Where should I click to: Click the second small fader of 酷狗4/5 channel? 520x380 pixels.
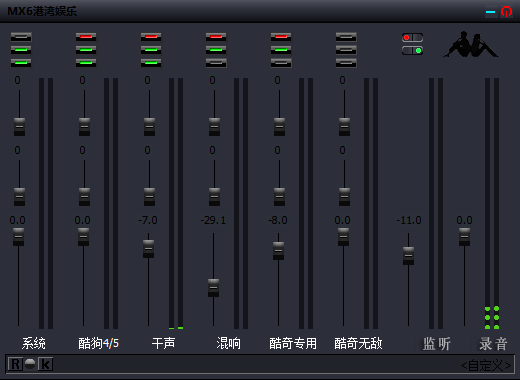click(x=84, y=197)
